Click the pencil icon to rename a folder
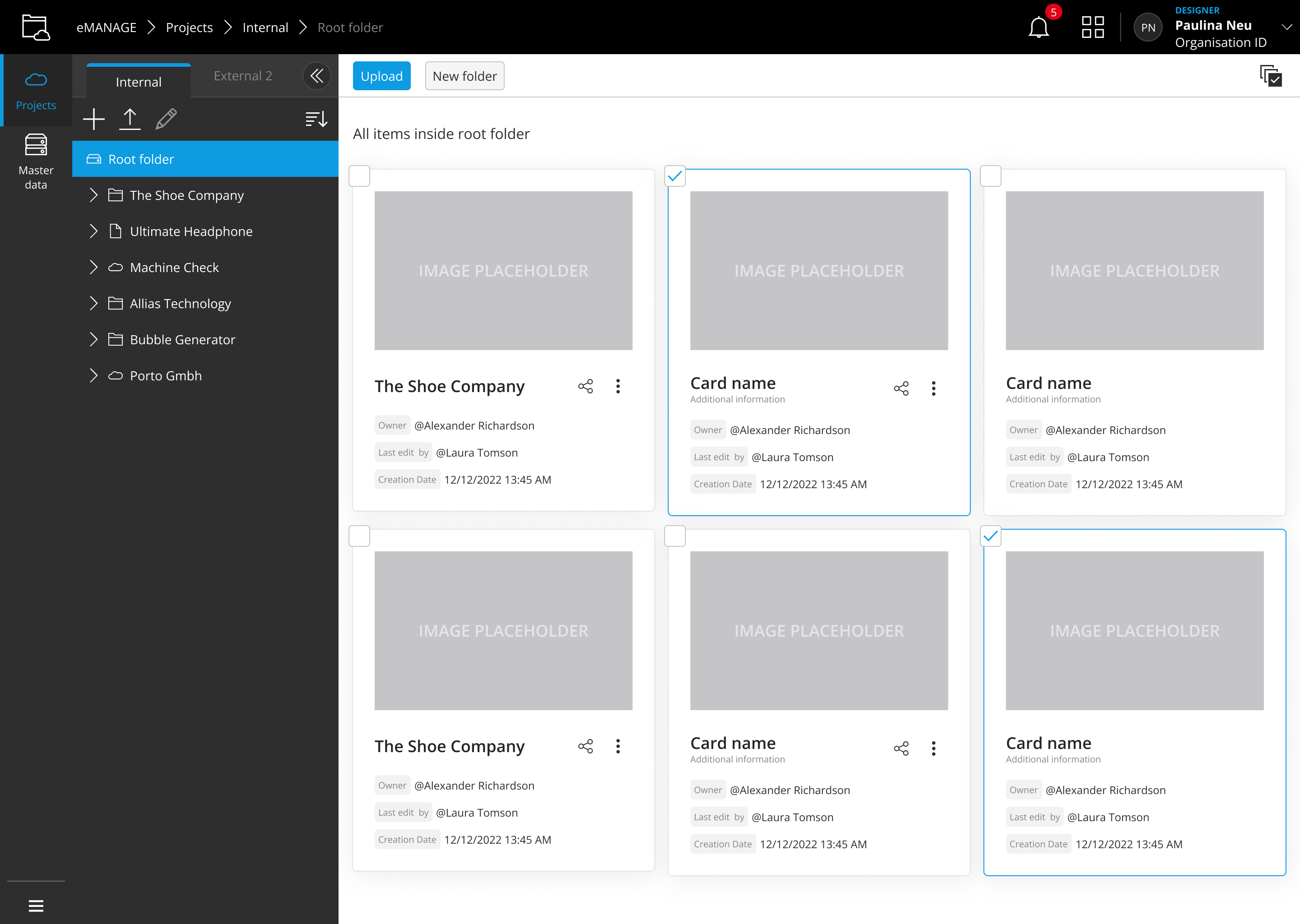 coord(166,119)
